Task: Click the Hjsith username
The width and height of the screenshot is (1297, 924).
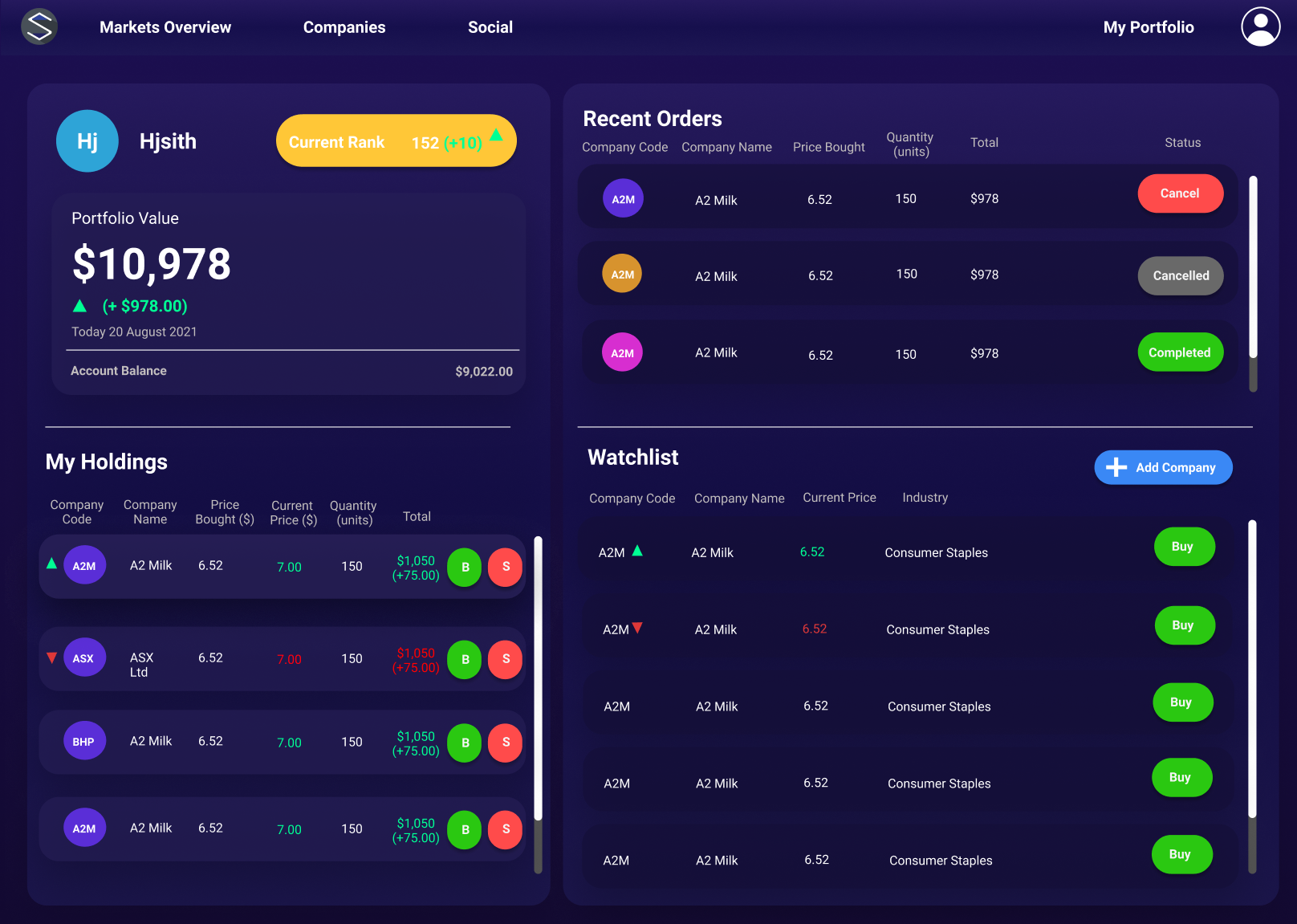Action: (x=168, y=141)
